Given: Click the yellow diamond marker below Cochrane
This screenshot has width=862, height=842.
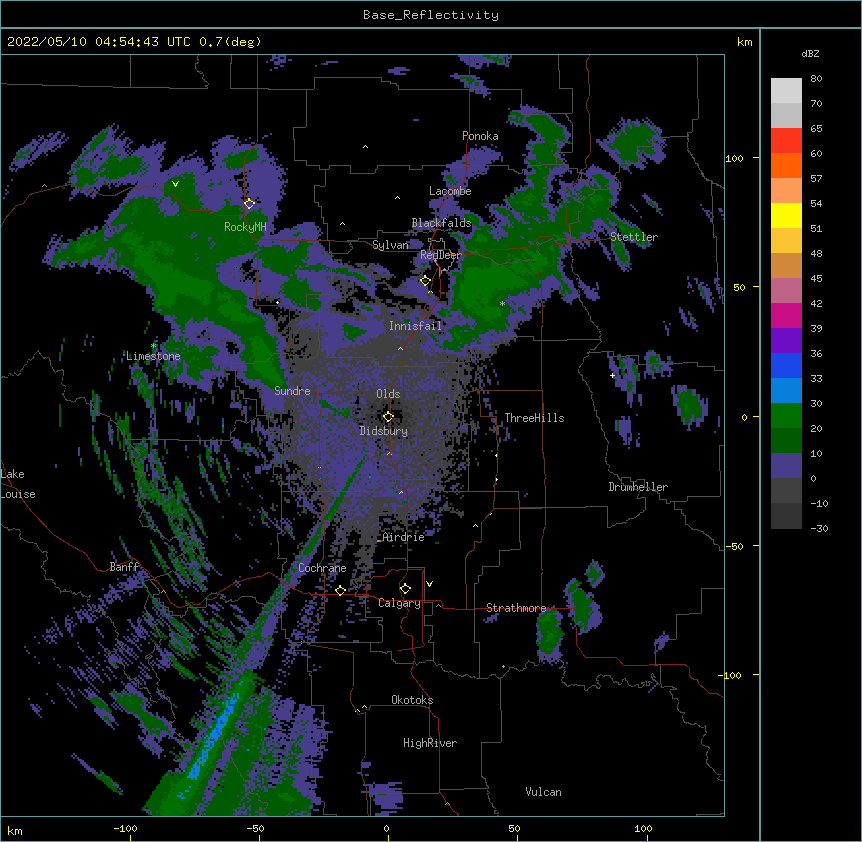Looking at the screenshot, I should point(340,590).
